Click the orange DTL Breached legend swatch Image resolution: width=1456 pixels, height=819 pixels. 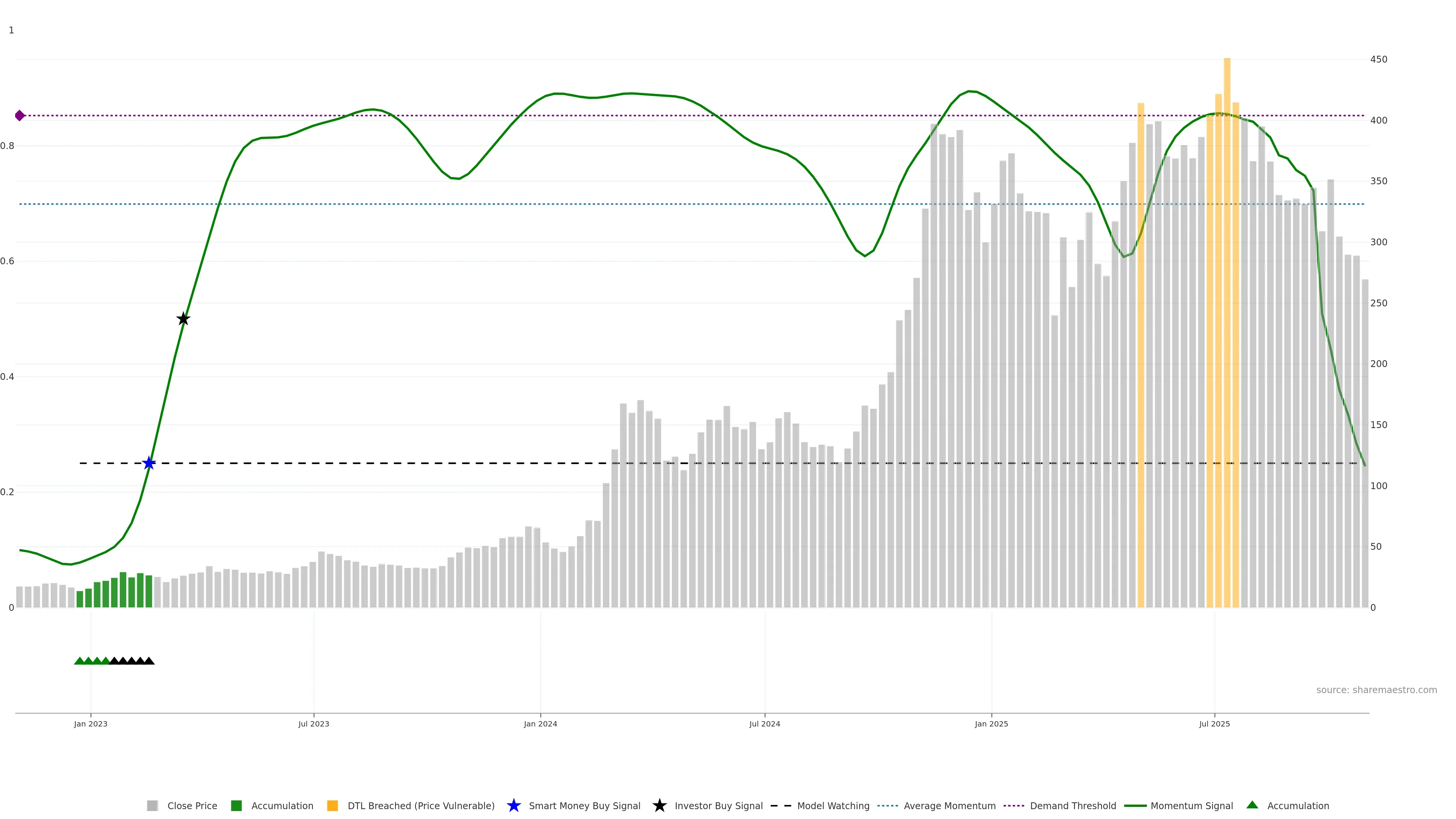pos(333,806)
